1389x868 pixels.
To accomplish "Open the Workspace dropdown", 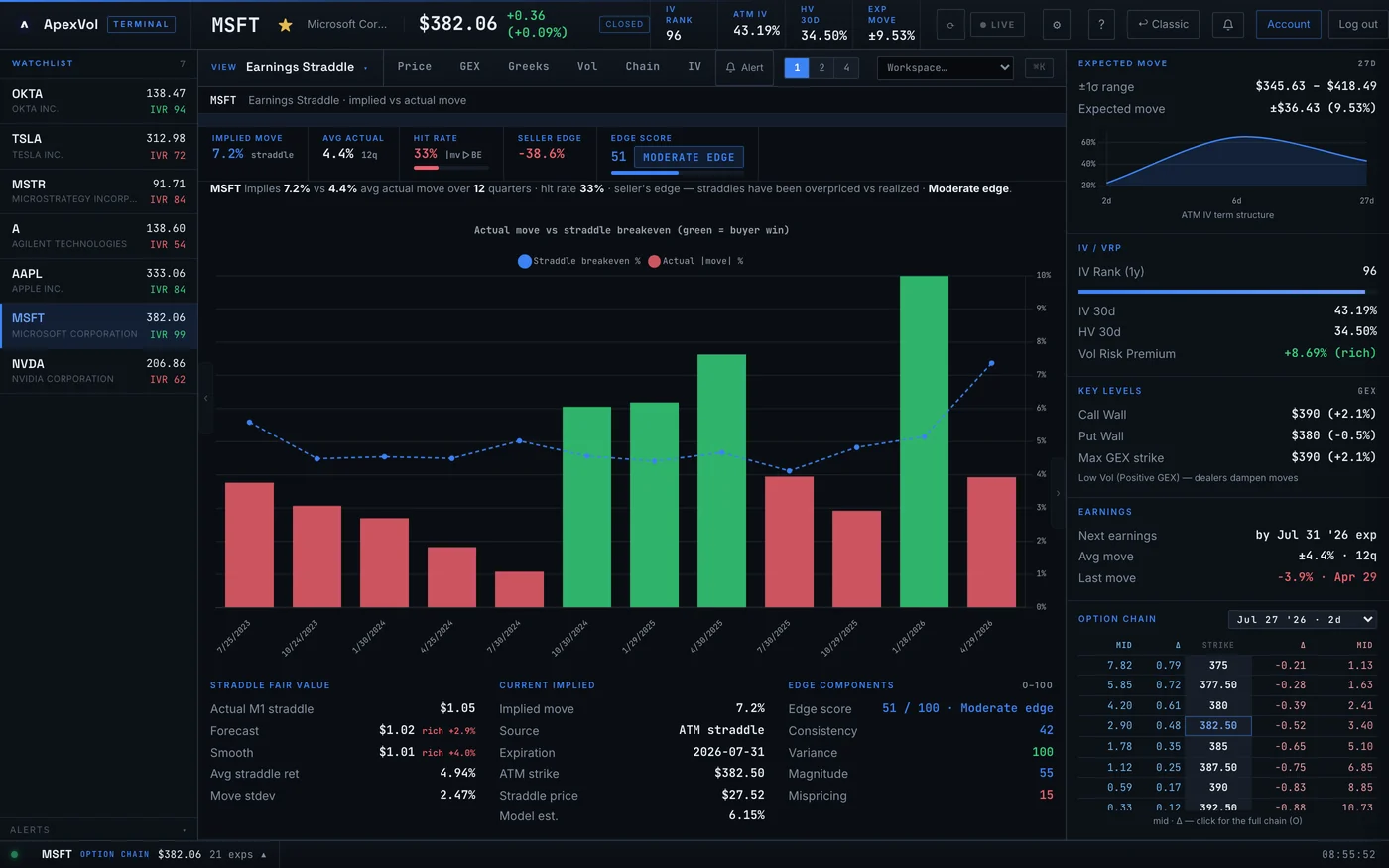I will pyautogui.click(x=946, y=67).
